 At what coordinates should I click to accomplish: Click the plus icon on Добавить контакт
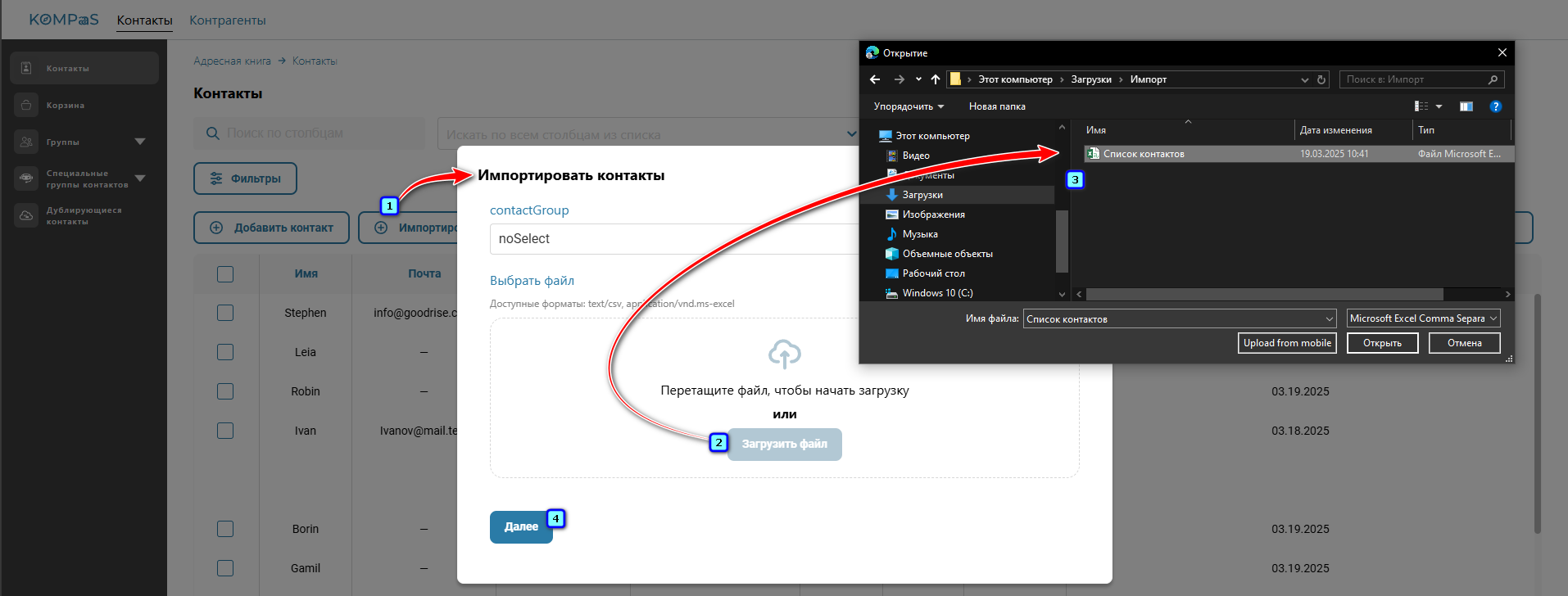point(216,228)
